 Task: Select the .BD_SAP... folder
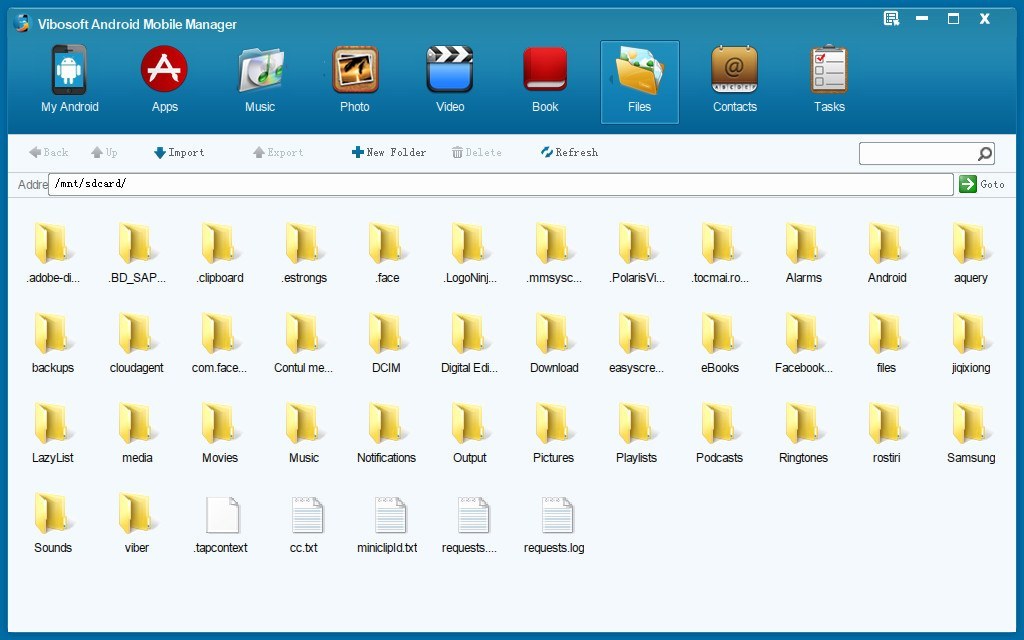(136, 253)
